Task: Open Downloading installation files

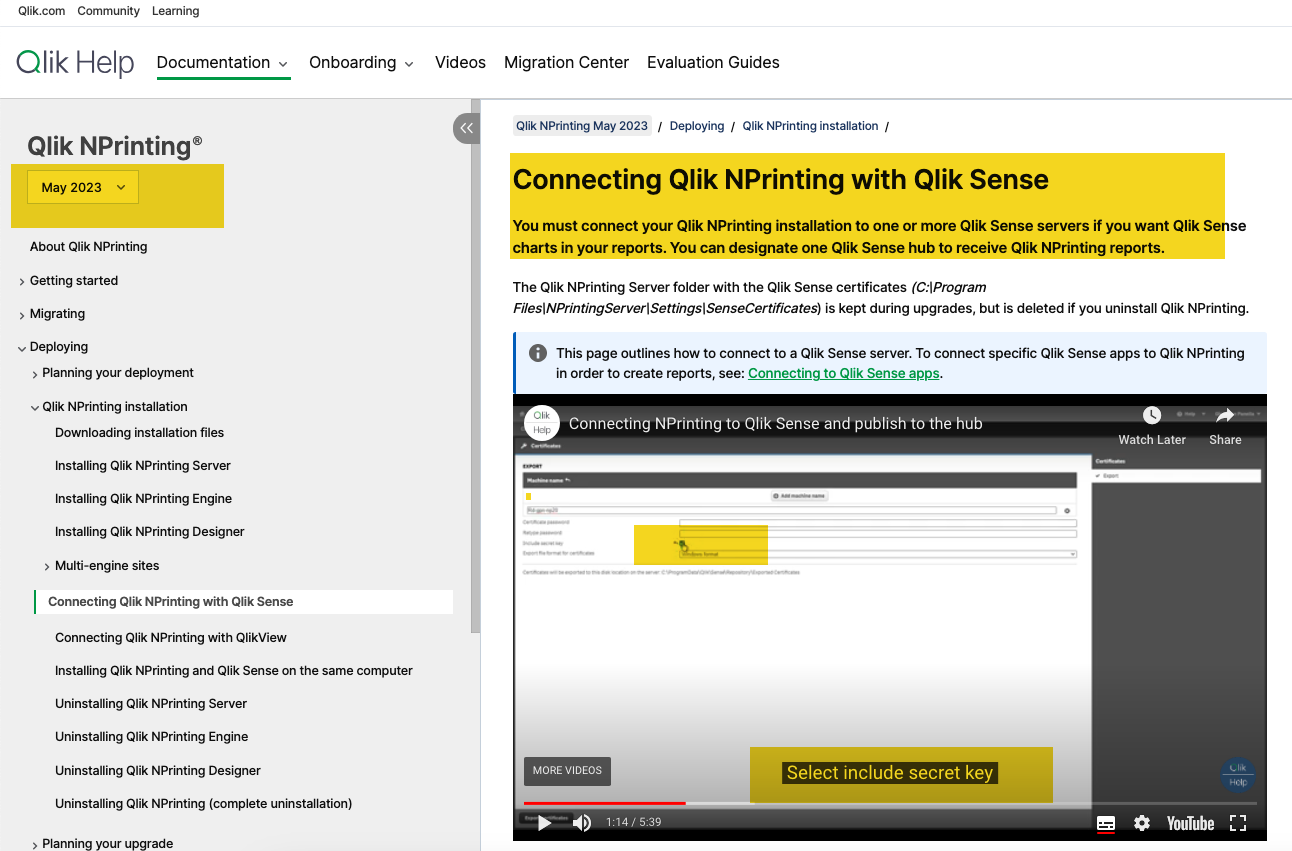Action: (x=140, y=433)
